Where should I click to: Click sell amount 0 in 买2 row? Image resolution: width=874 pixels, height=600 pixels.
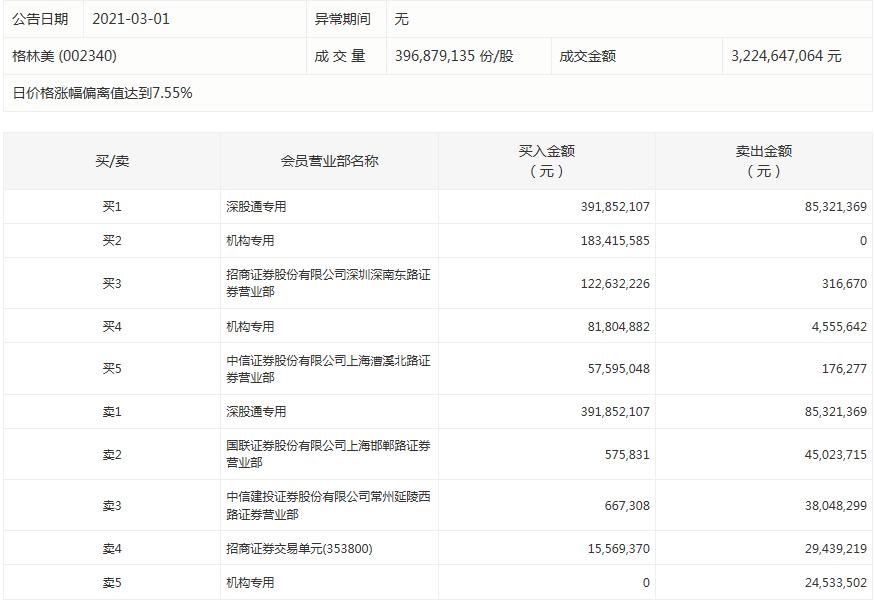pyautogui.click(x=863, y=241)
